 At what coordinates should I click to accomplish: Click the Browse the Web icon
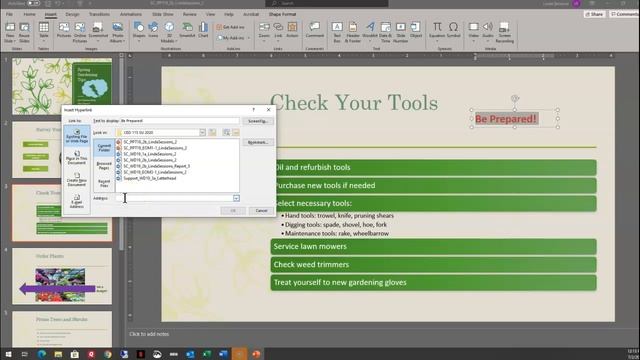coord(227,133)
